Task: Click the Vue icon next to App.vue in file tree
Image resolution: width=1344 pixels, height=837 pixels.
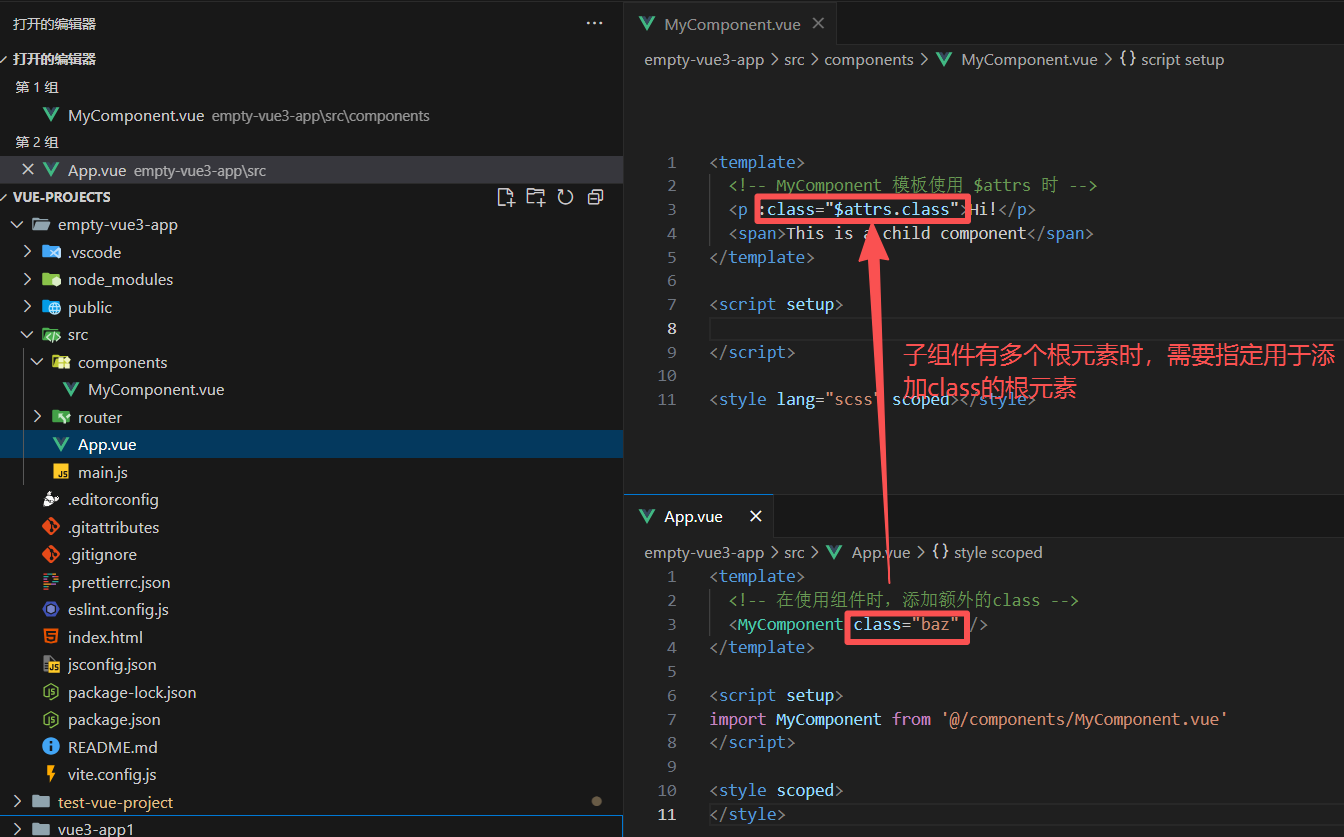Action: tap(61, 445)
